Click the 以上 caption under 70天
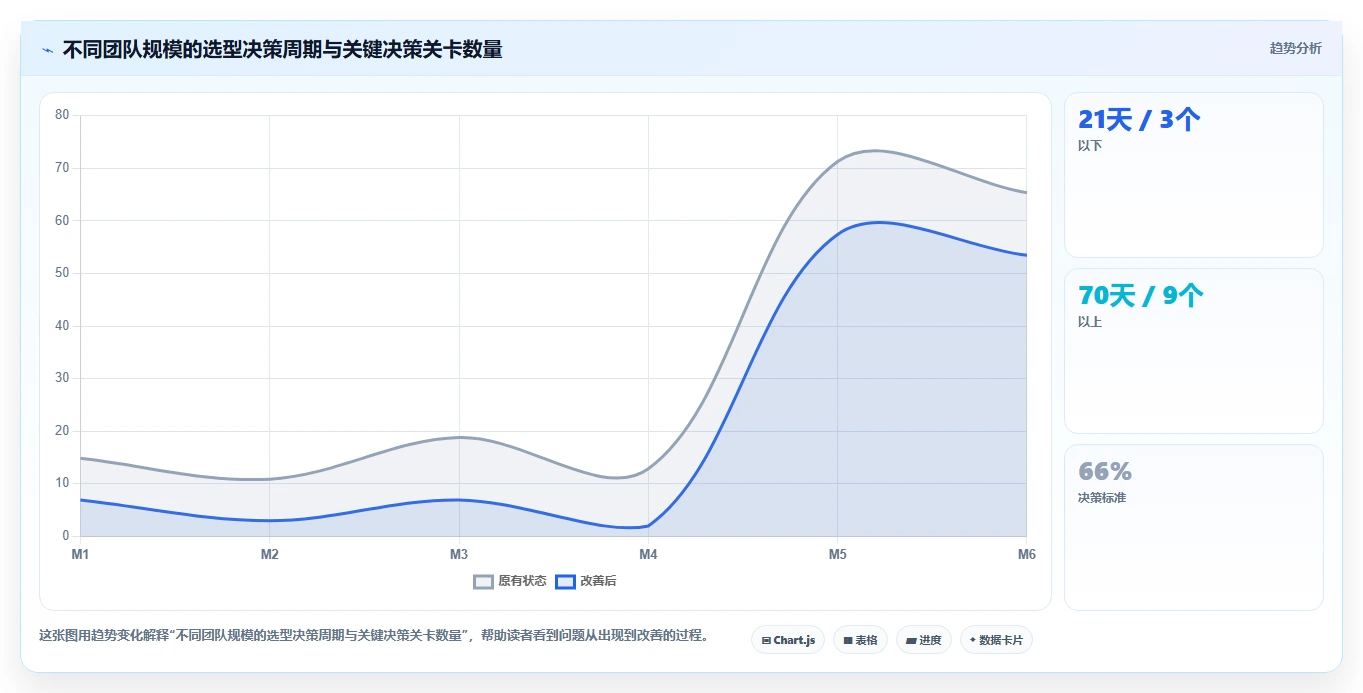The width and height of the screenshot is (1363, 693). (x=1090, y=322)
